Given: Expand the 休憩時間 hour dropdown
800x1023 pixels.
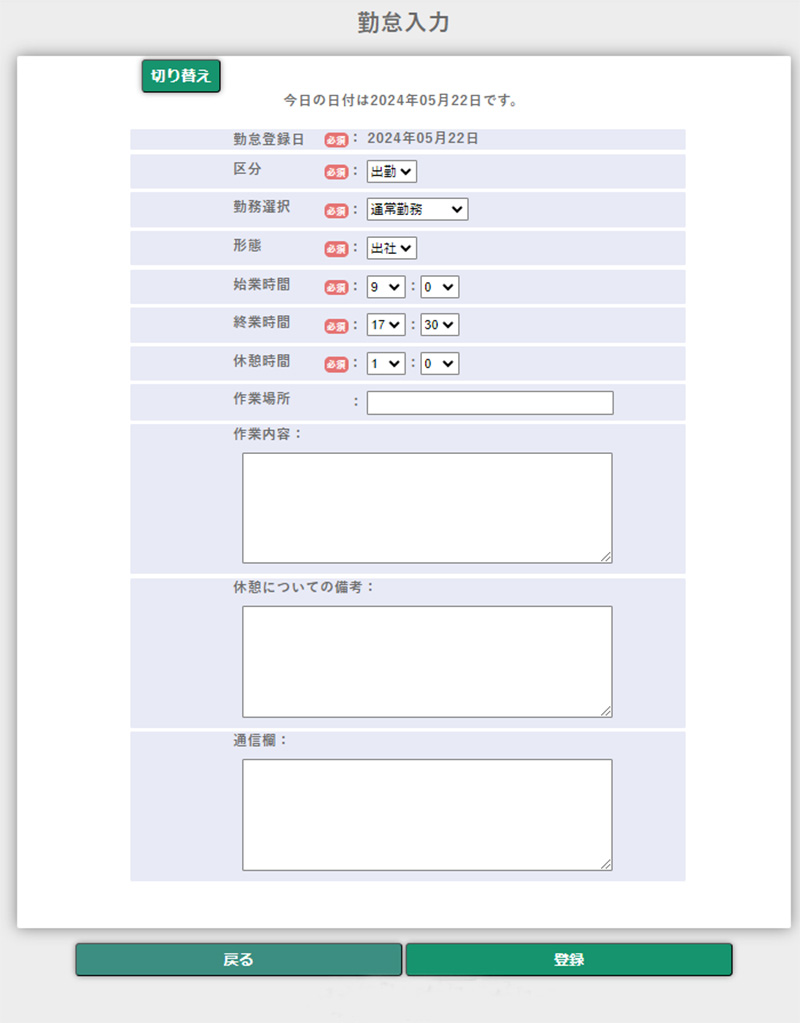Looking at the screenshot, I should pyautogui.click(x=386, y=364).
